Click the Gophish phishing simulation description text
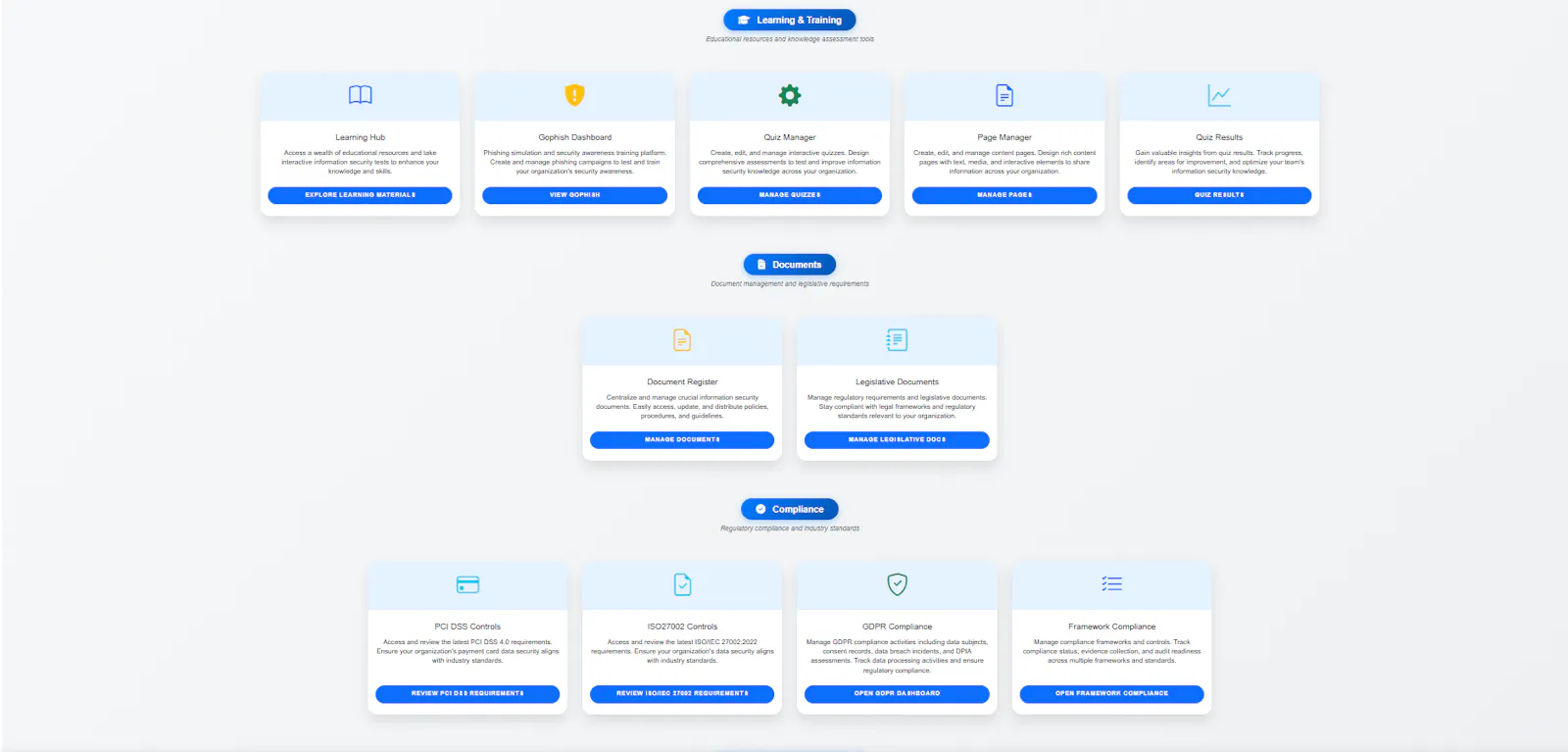Viewport: 1568px width, 752px height. pyautogui.click(x=575, y=162)
